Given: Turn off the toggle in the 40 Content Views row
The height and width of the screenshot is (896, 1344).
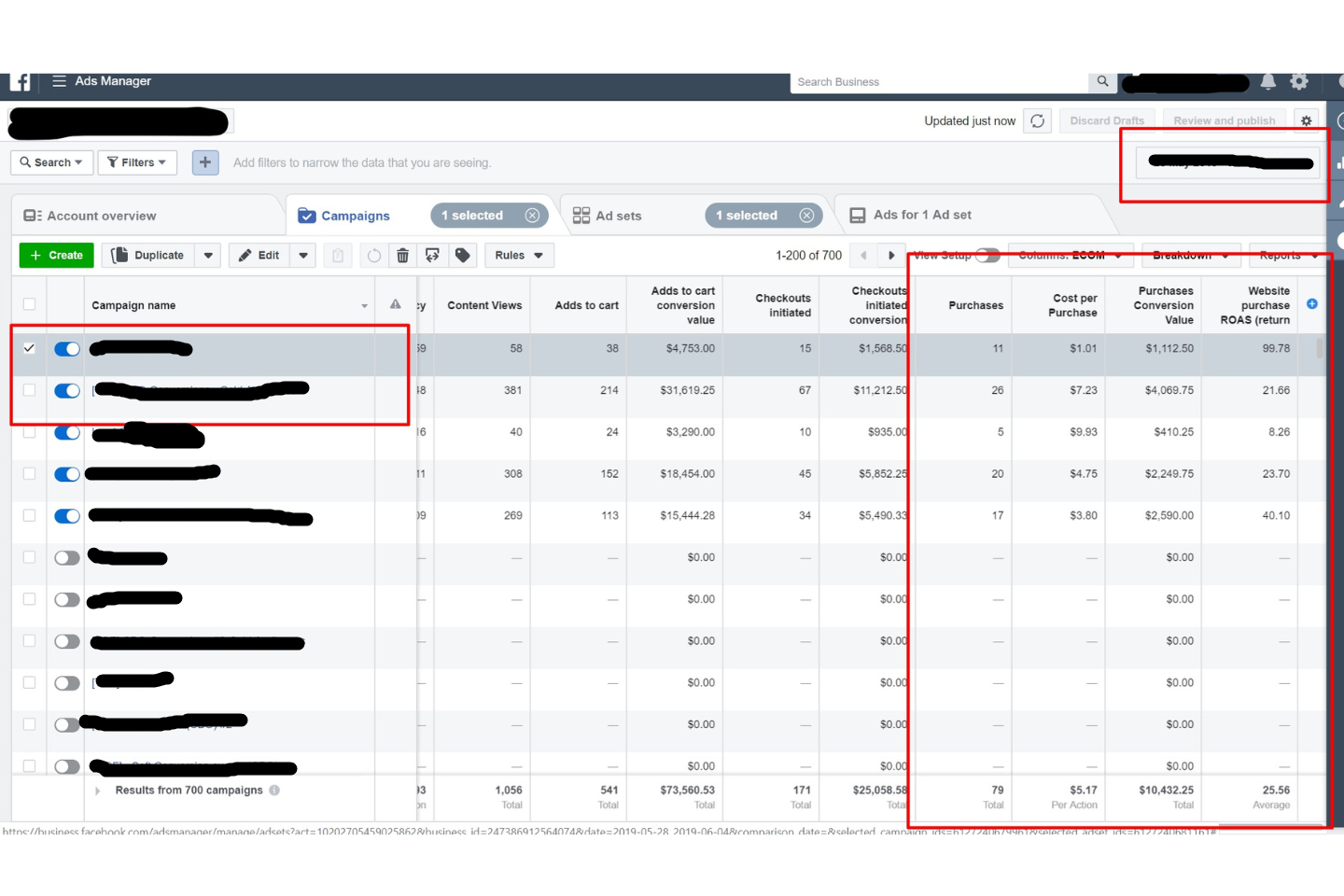Looking at the screenshot, I should 67,433.
